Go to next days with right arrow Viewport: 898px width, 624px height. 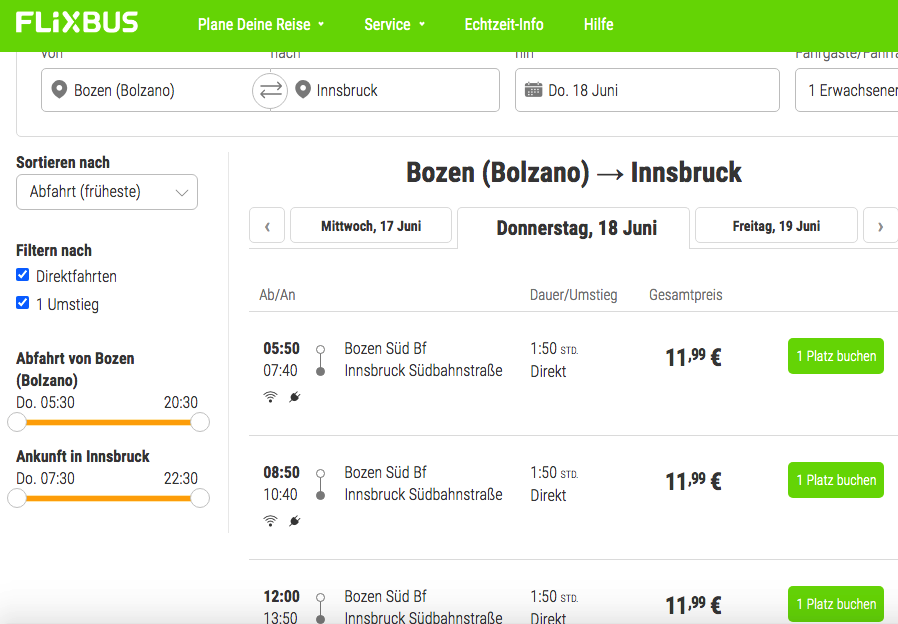point(880,226)
